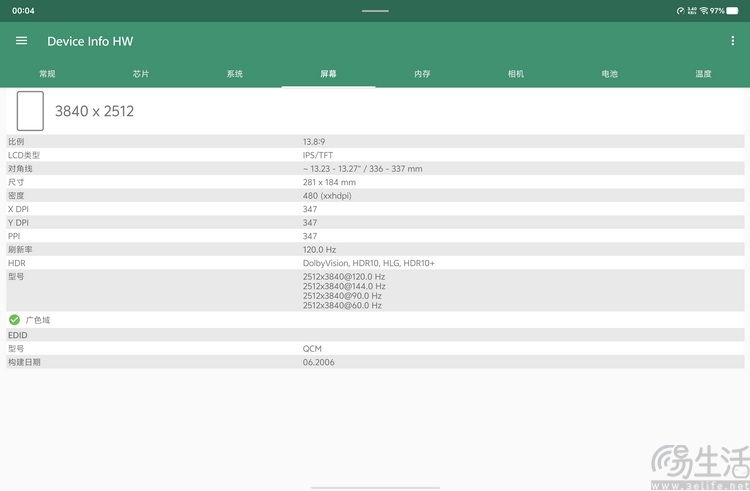Tap the 刷新率 row label
The width and height of the screenshot is (750, 491).
coord(20,250)
